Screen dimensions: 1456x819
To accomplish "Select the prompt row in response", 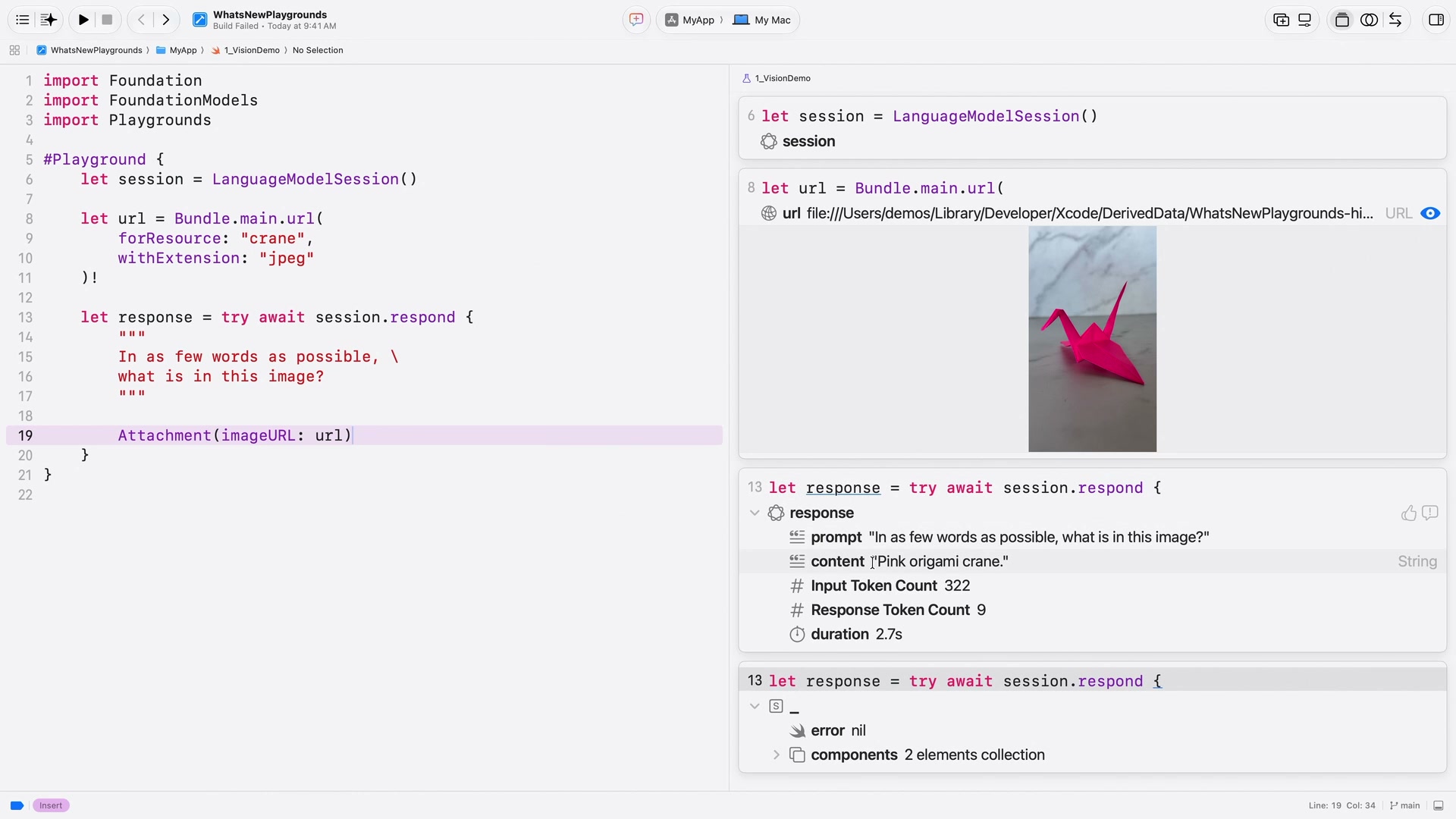I will pos(1092,537).
